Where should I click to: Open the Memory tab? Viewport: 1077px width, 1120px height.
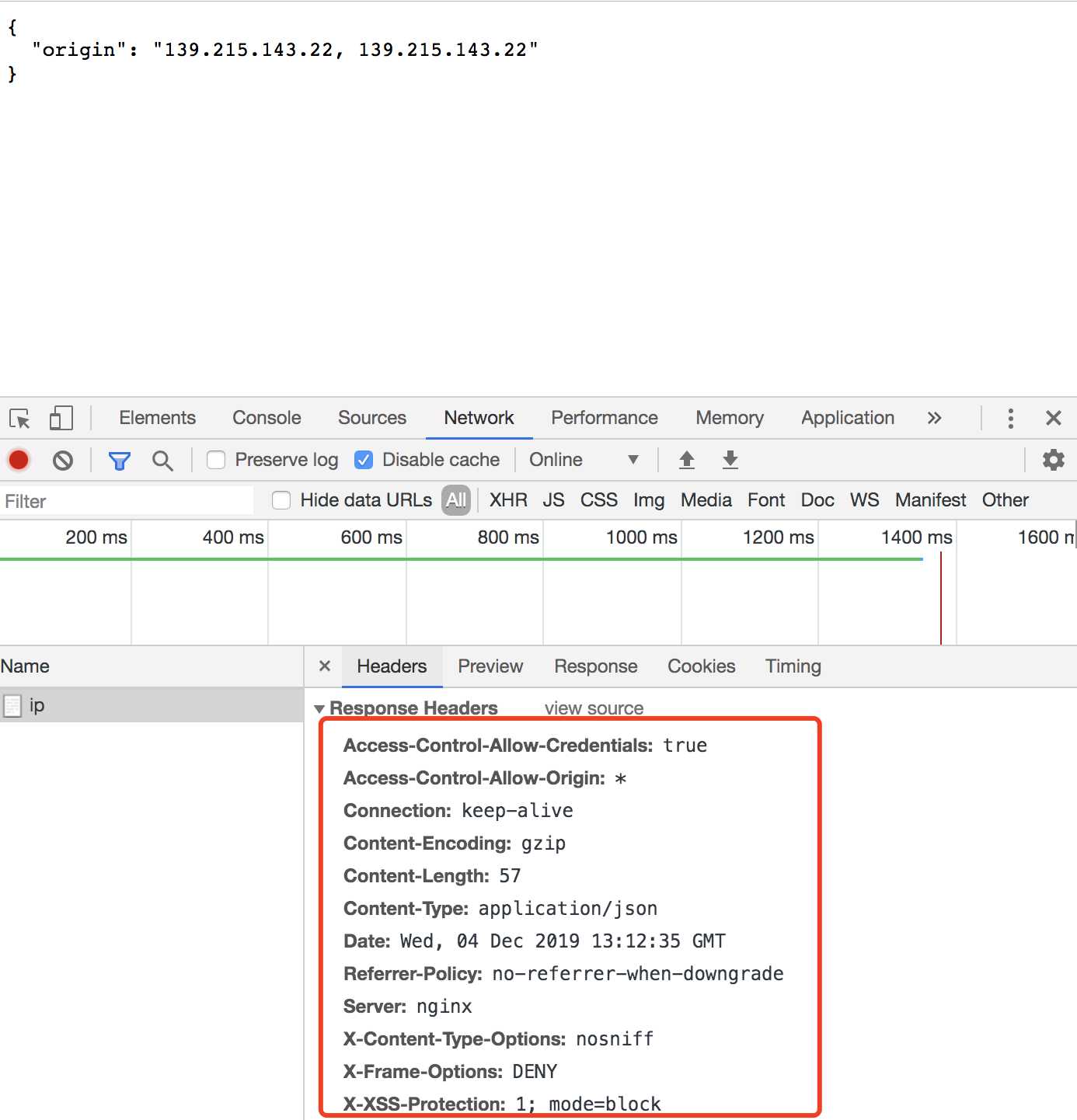click(x=730, y=418)
